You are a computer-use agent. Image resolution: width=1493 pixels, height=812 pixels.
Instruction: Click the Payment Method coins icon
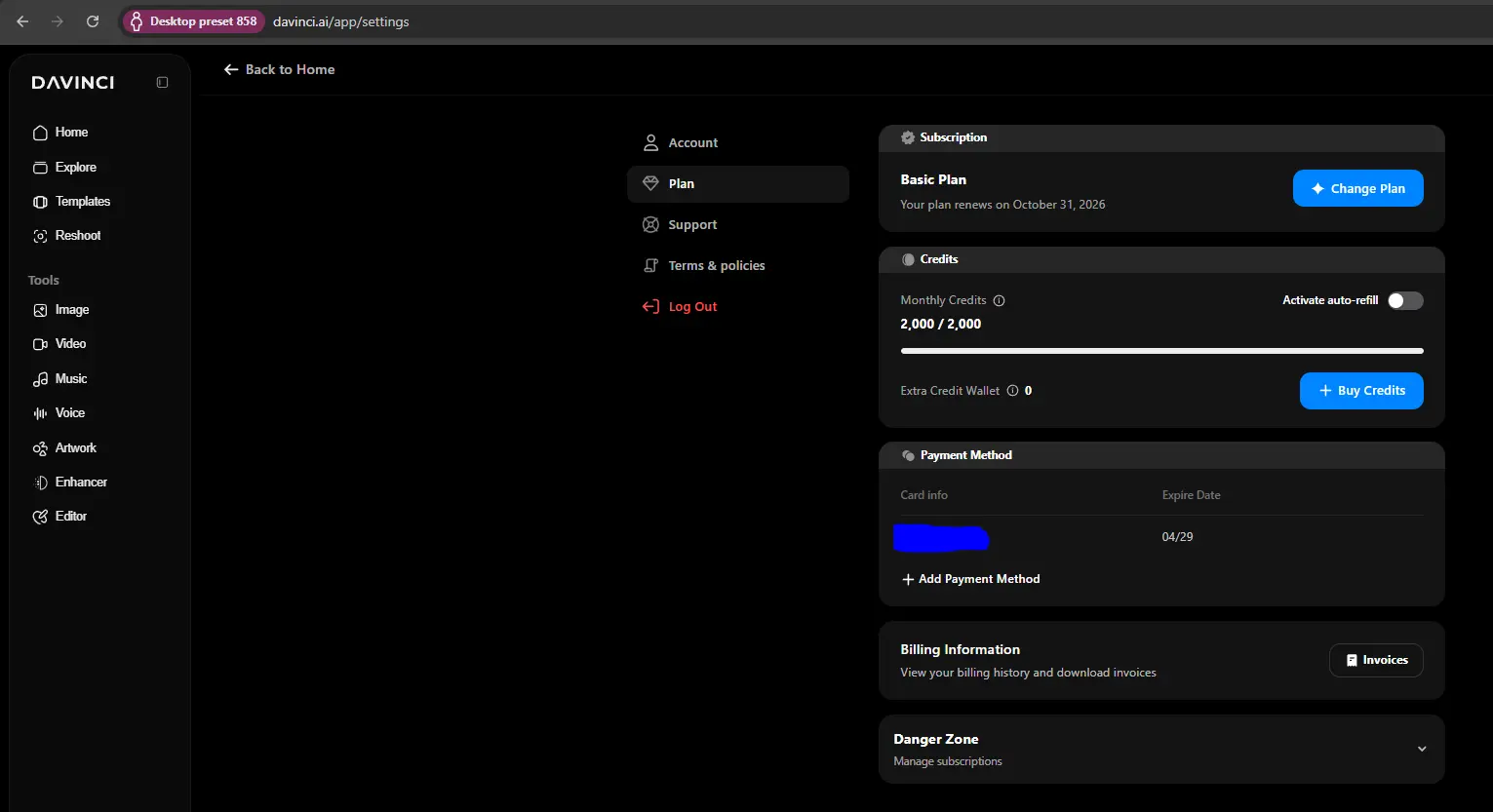point(908,455)
